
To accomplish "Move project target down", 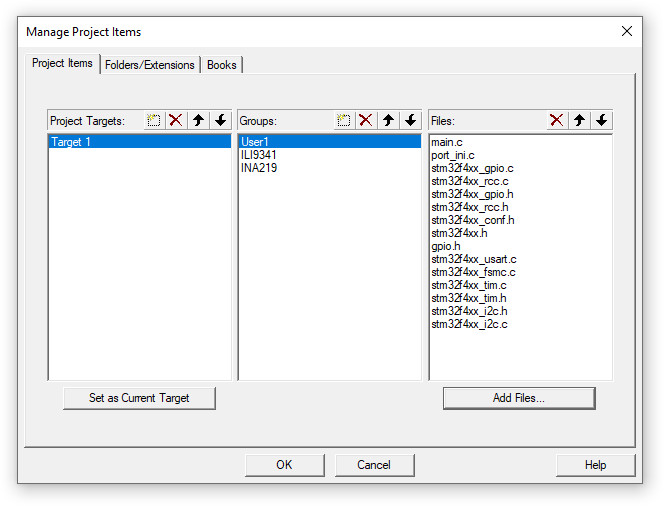I will click(221, 121).
